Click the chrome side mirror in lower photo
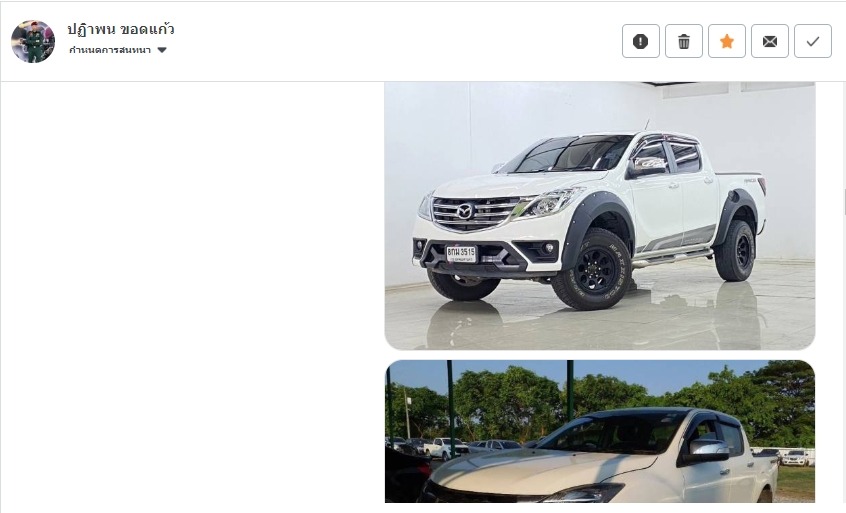 tap(708, 450)
